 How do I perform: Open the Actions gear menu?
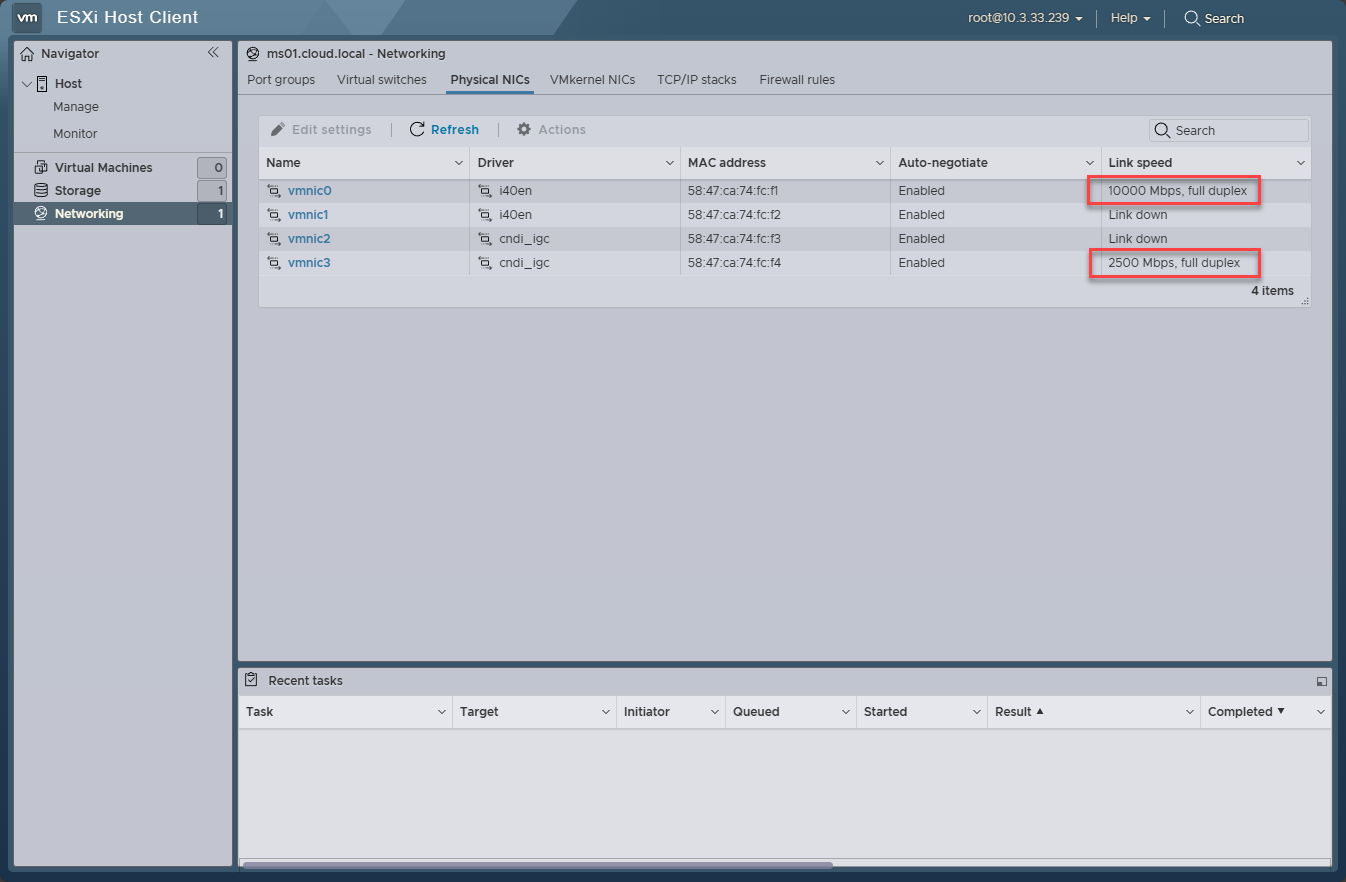pos(551,129)
